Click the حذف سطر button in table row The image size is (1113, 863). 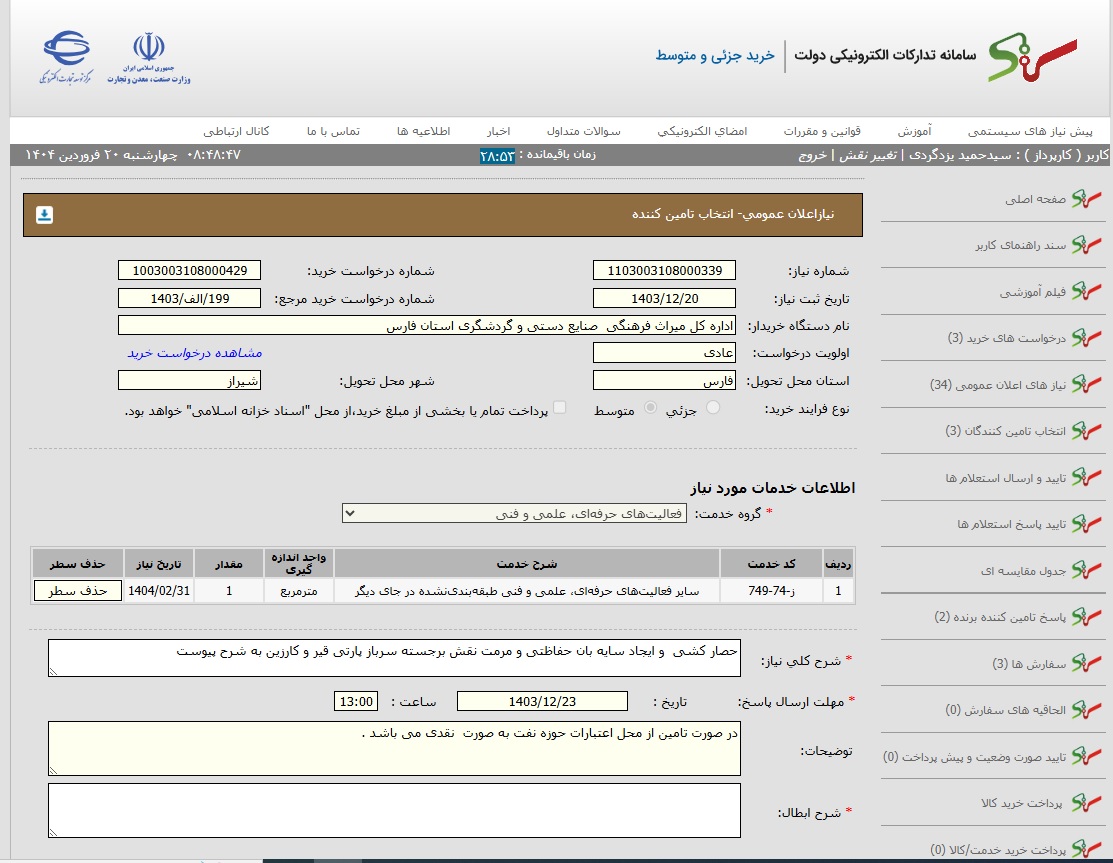pyautogui.click(x=78, y=590)
